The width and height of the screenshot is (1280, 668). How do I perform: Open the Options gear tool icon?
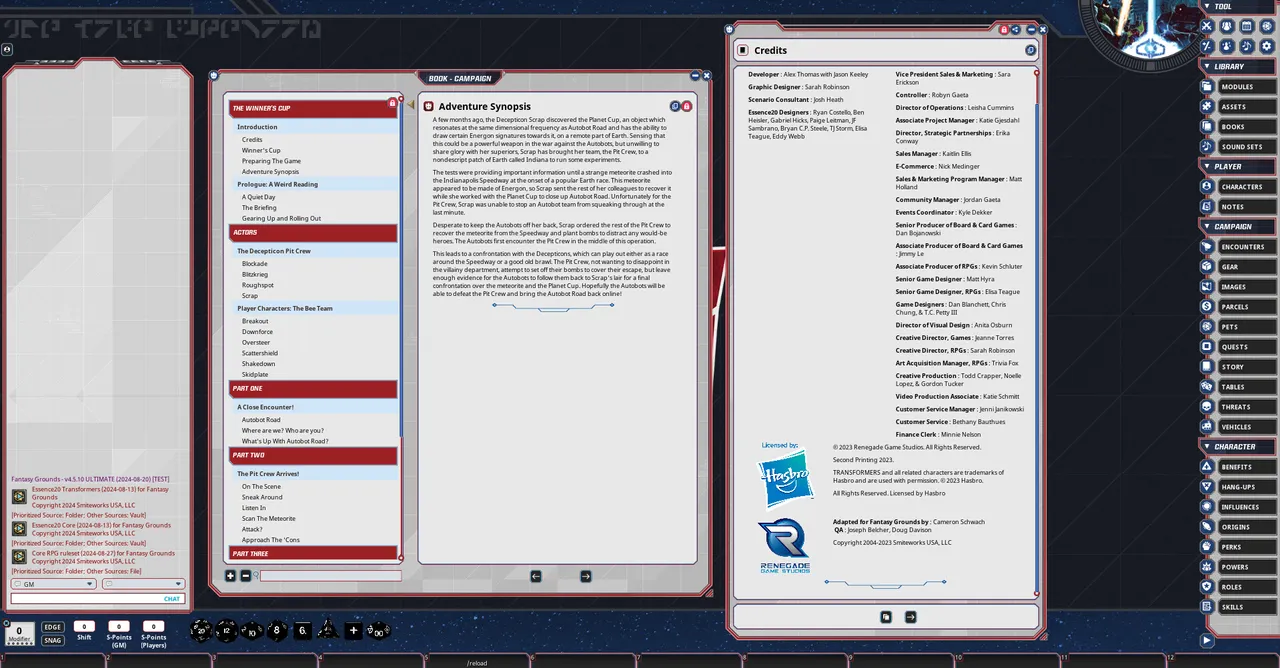pos(1267,46)
